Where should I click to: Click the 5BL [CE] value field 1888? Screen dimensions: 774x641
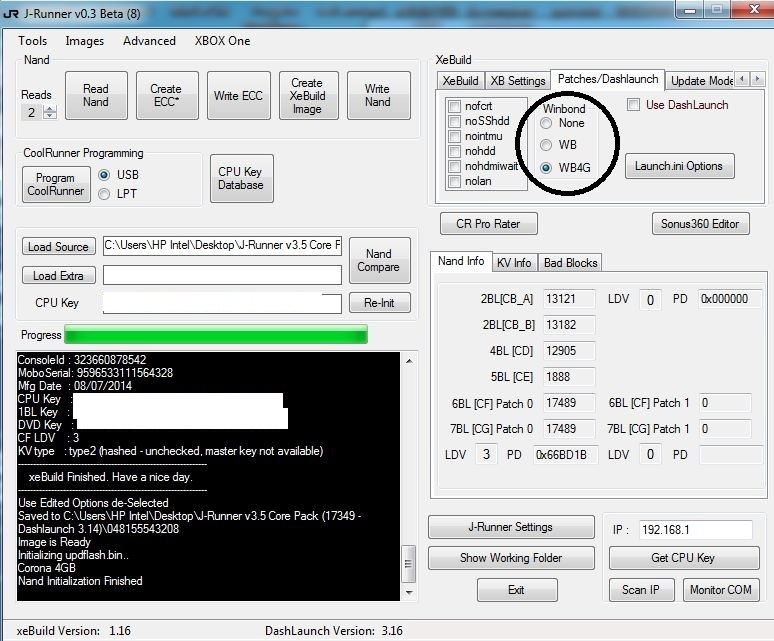click(569, 377)
